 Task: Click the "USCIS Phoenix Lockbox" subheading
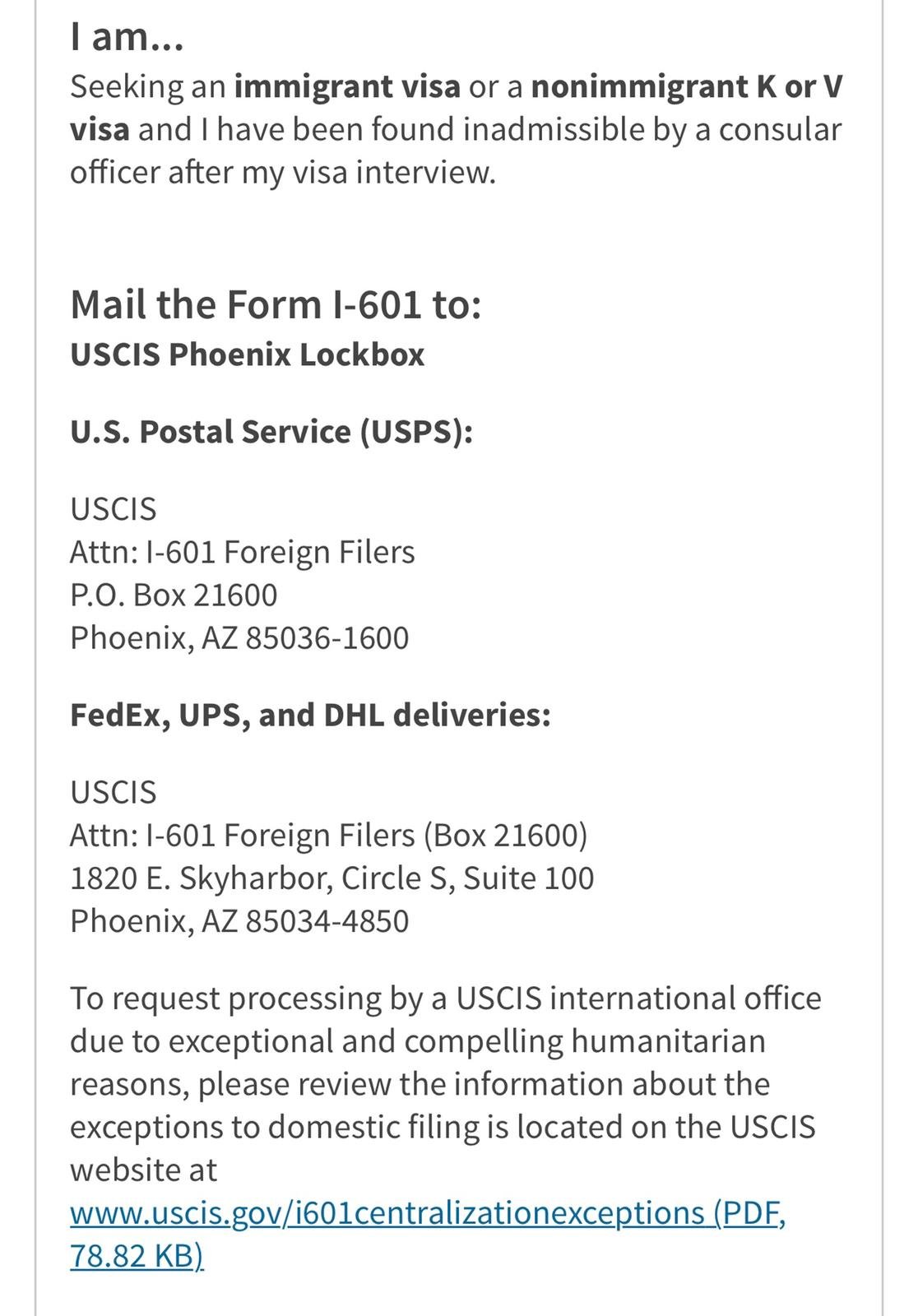248,354
